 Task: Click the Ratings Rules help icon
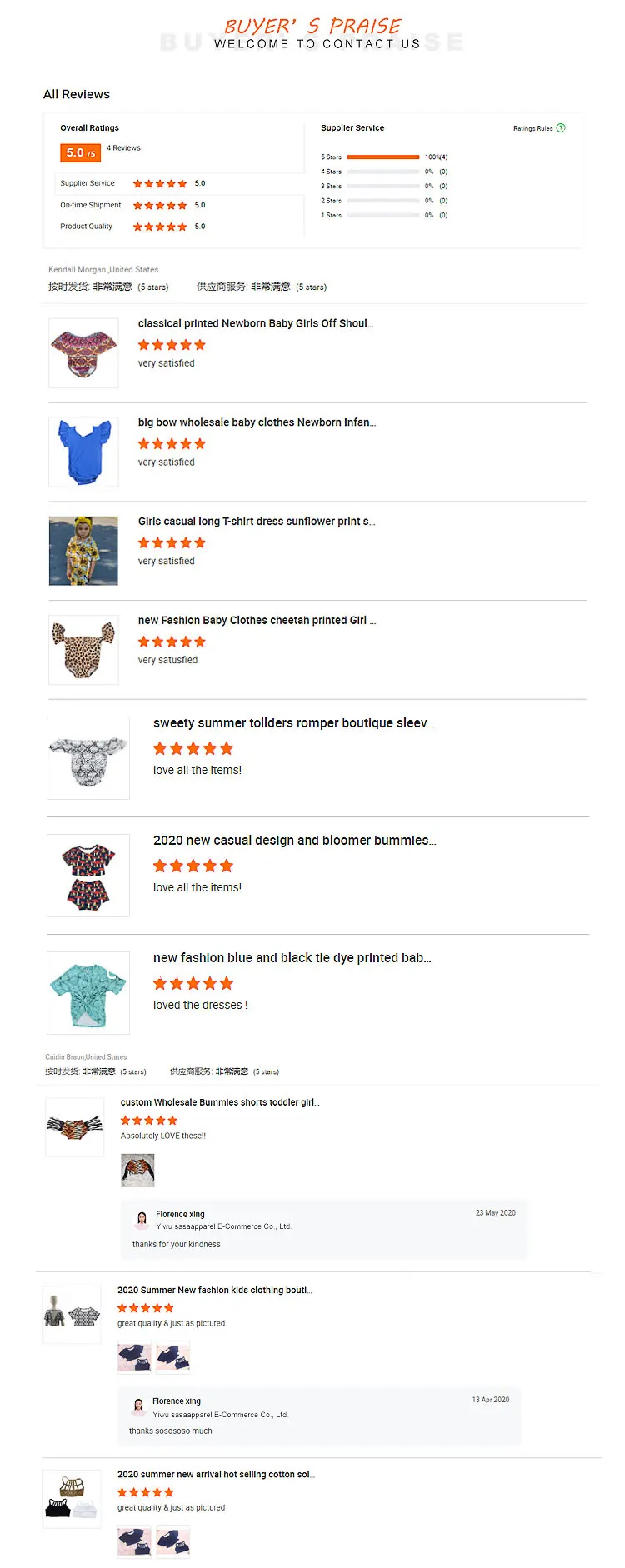tap(561, 128)
